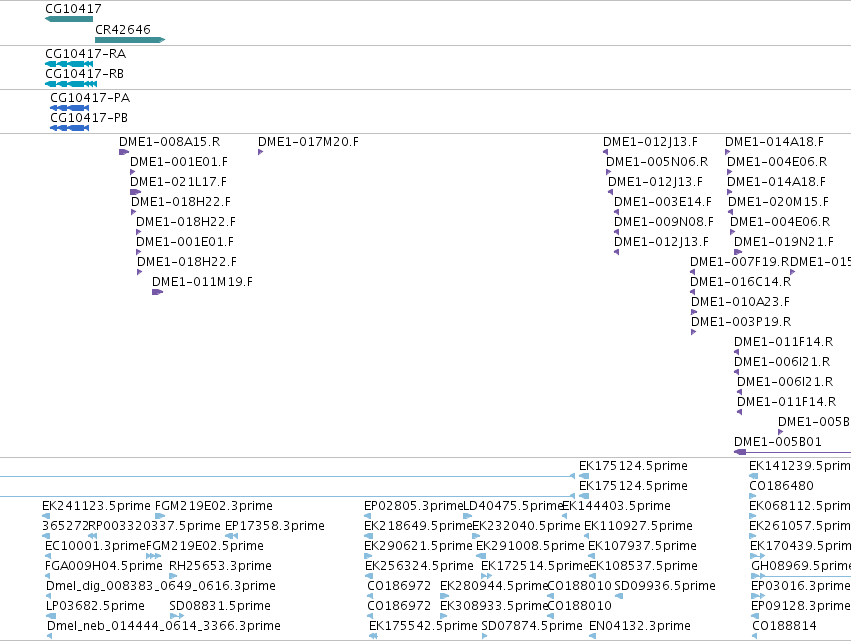Click the EK241123.5prime EST label

(x=96, y=506)
